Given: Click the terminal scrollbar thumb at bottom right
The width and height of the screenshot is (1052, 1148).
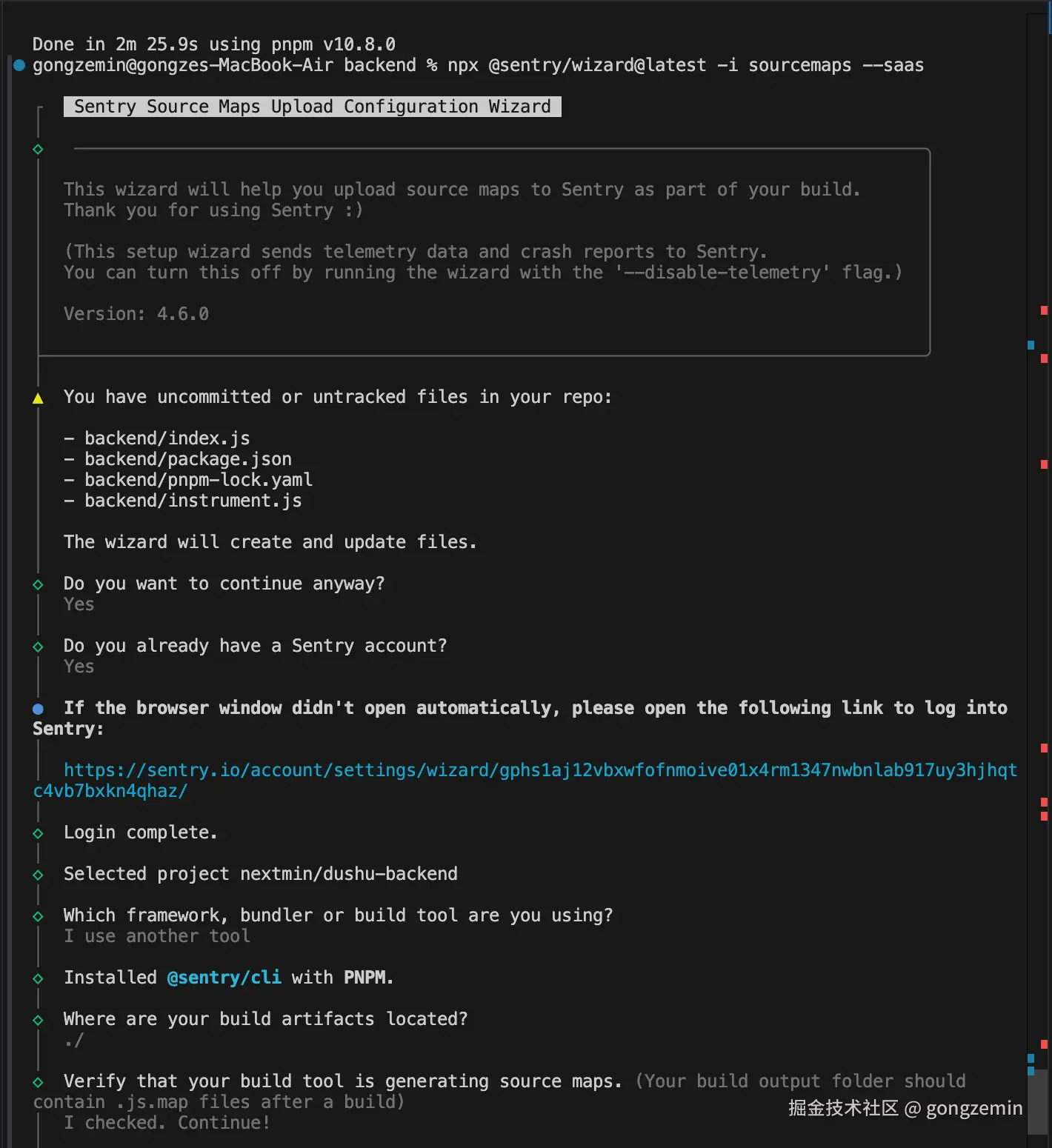Looking at the screenshot, I should (1039, 1101).
